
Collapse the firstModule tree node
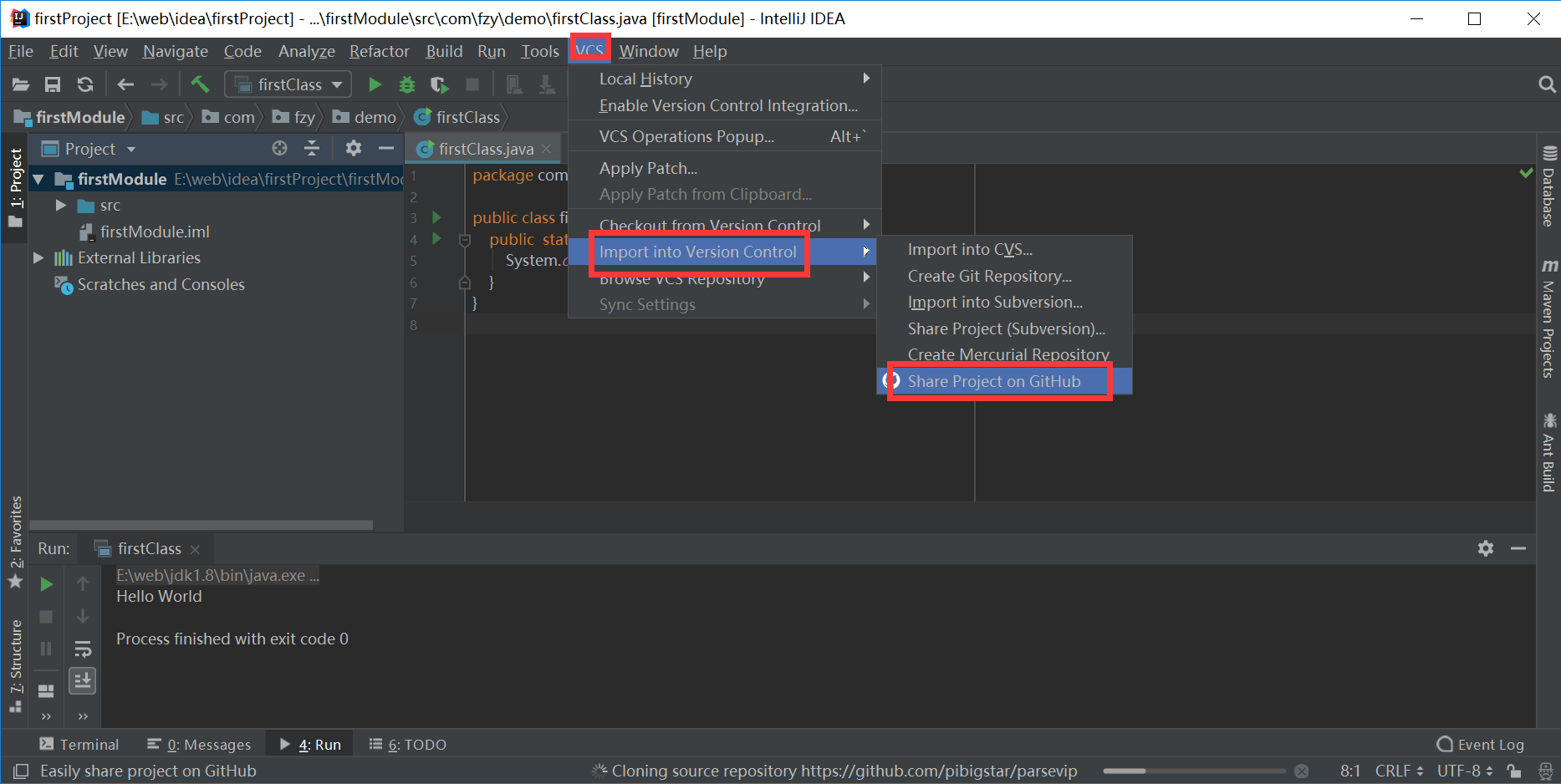click(38, 179)
